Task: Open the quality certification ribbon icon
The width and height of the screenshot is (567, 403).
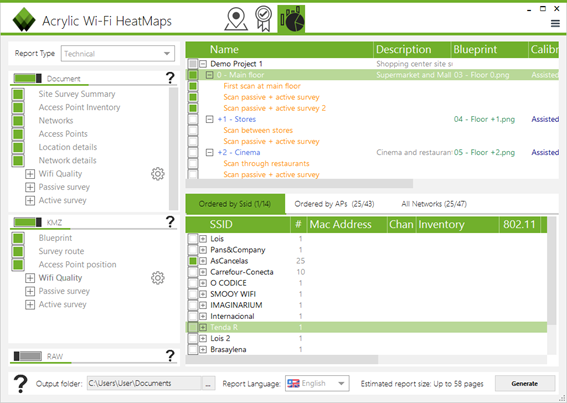Action: tap(263, 19)
